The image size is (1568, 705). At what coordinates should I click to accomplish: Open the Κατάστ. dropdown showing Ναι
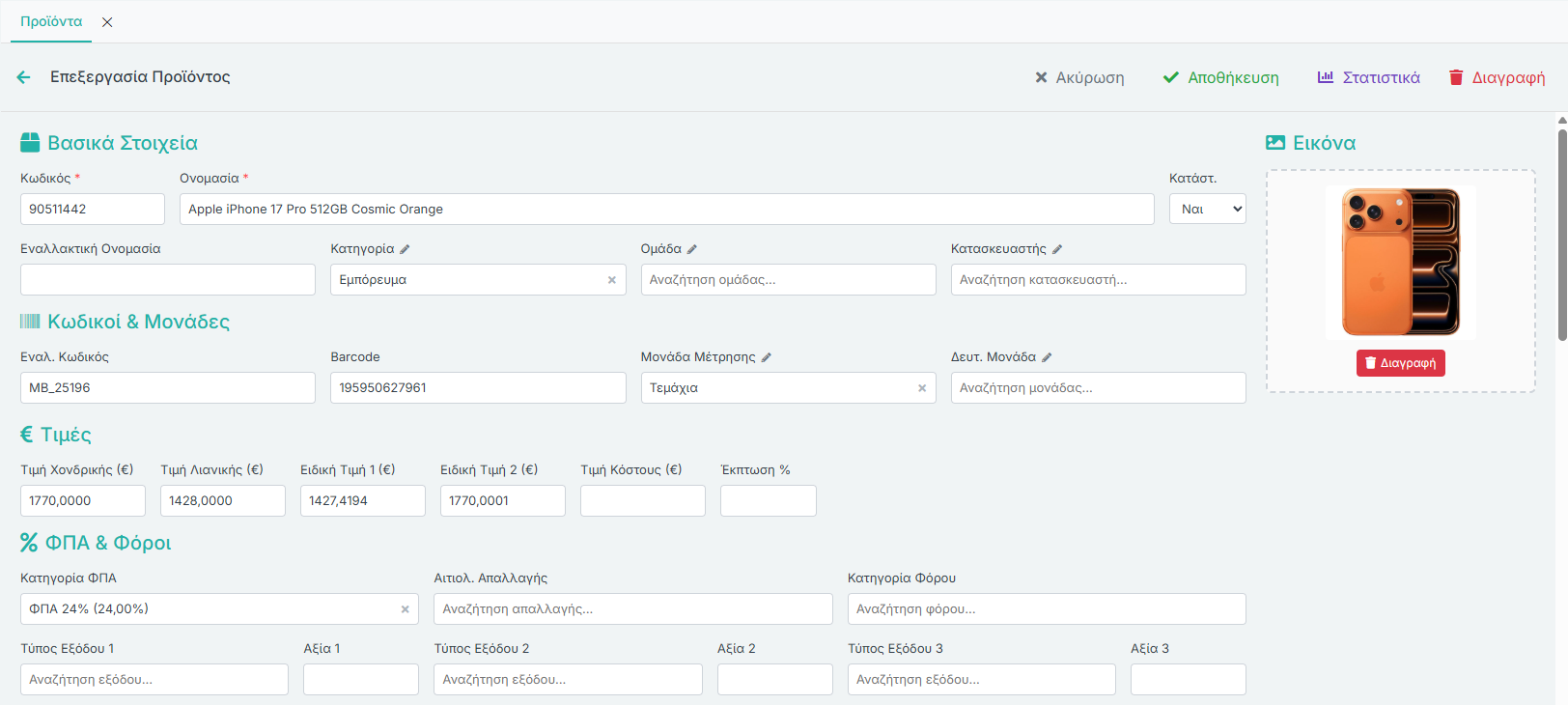tap(1207, 210)
